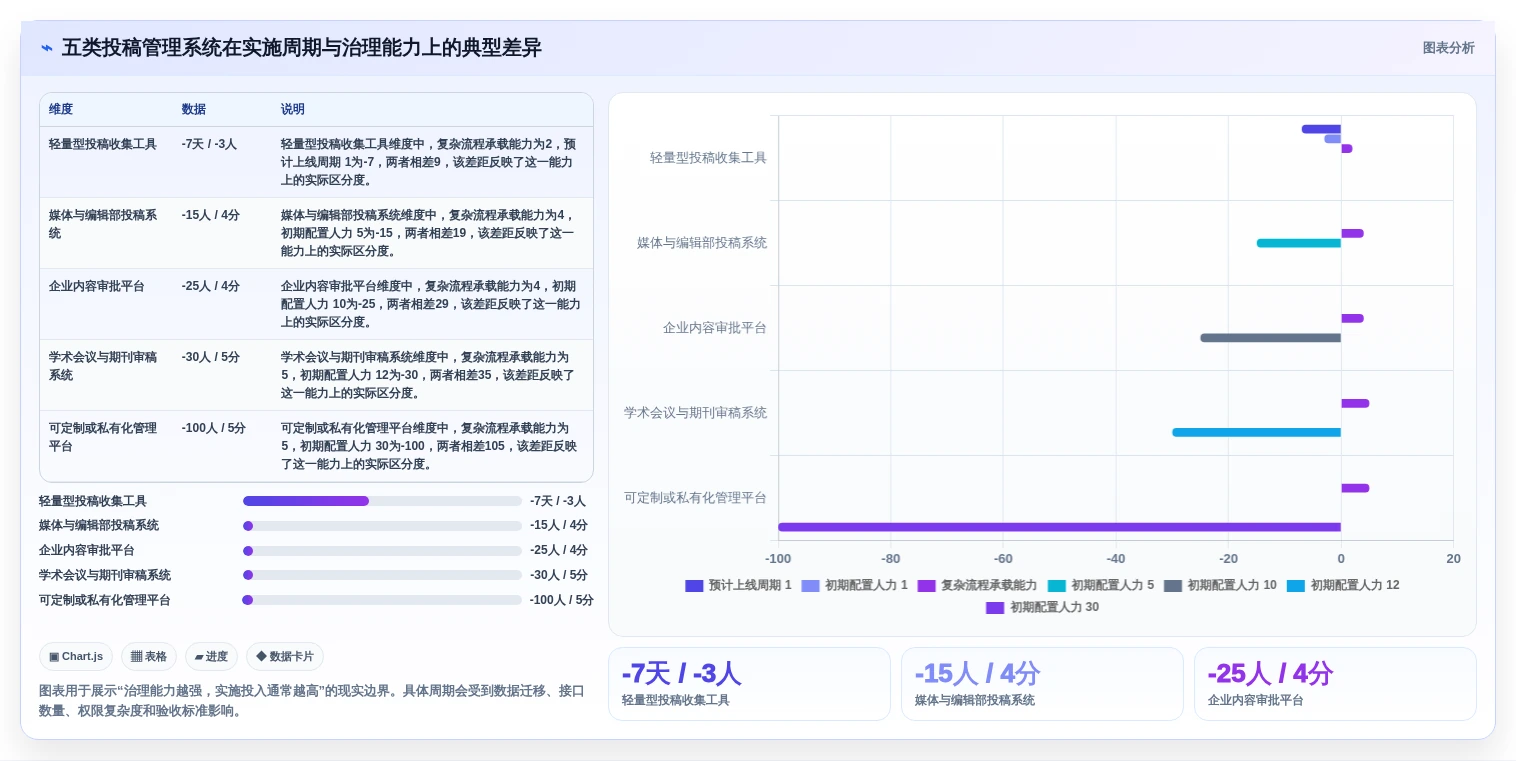Click chart axis label 媒体与编辑部投稿系统
The image size is (1516, 761).
702,243
